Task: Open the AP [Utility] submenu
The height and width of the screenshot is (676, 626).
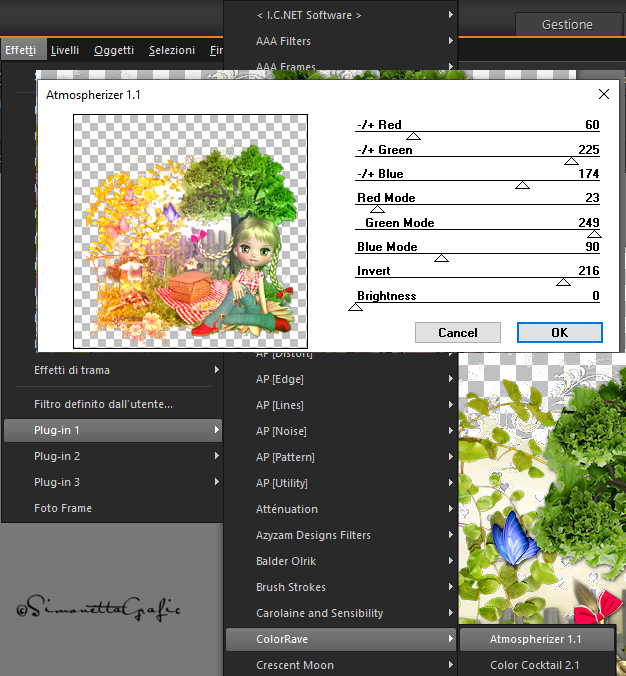Action: [x=341, y=483]
